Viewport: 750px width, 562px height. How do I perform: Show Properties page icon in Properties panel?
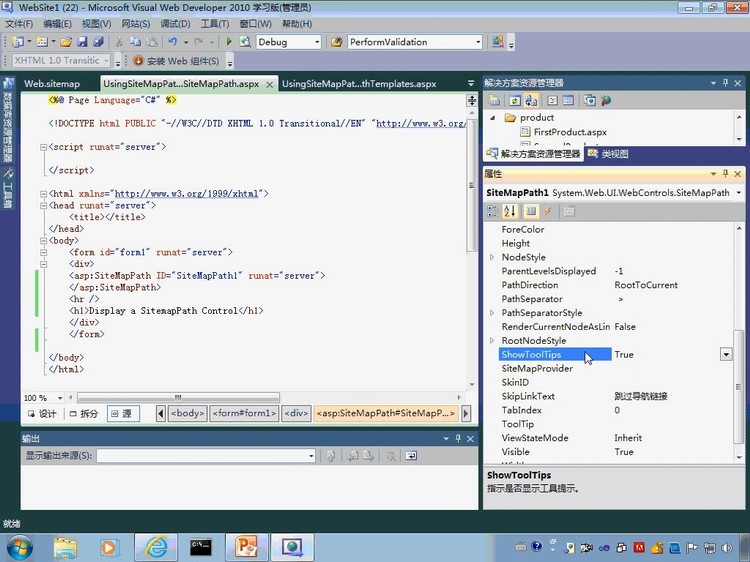click(x=531, y=211)
